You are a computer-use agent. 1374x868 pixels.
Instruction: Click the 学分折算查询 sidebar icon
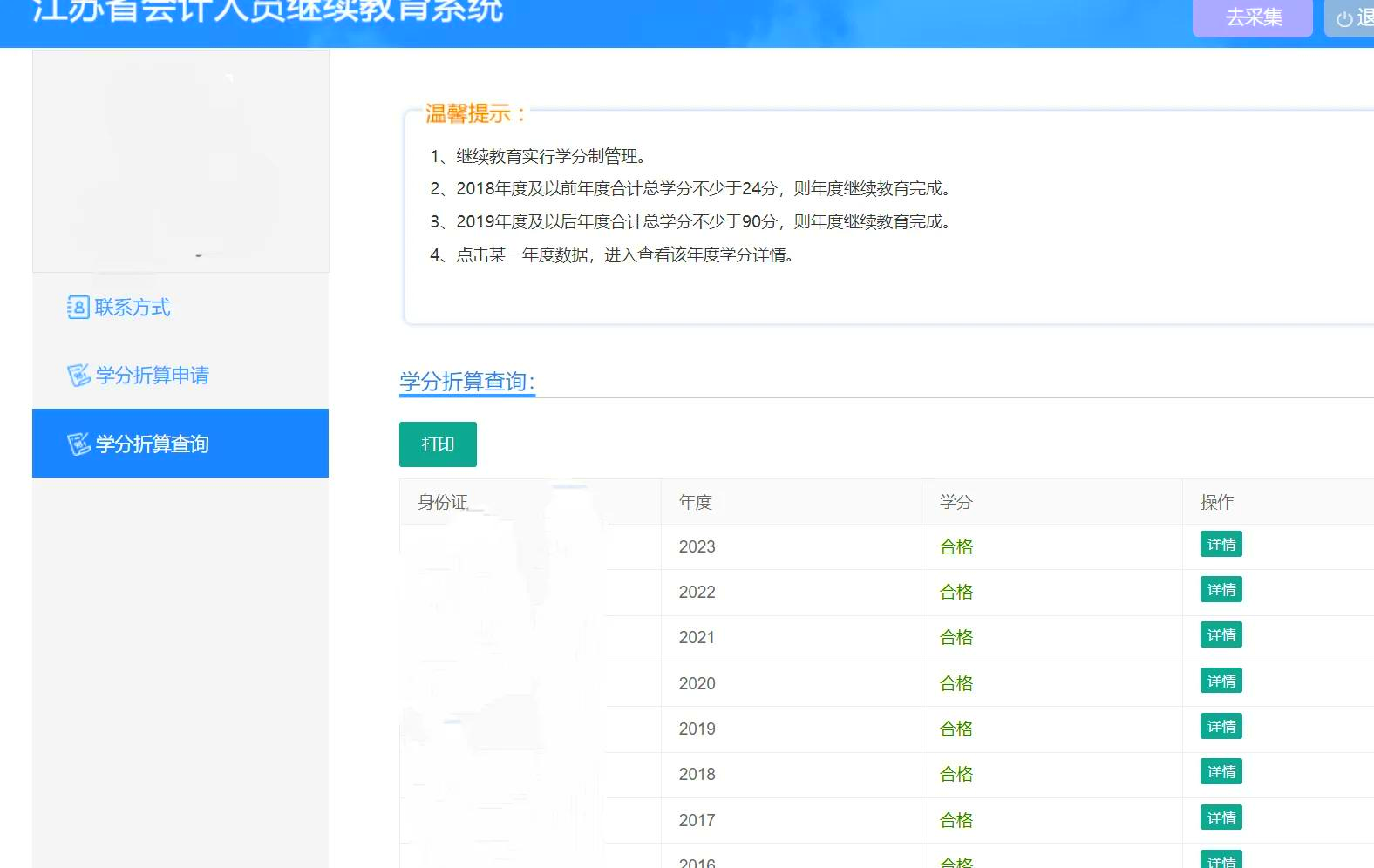78,444
